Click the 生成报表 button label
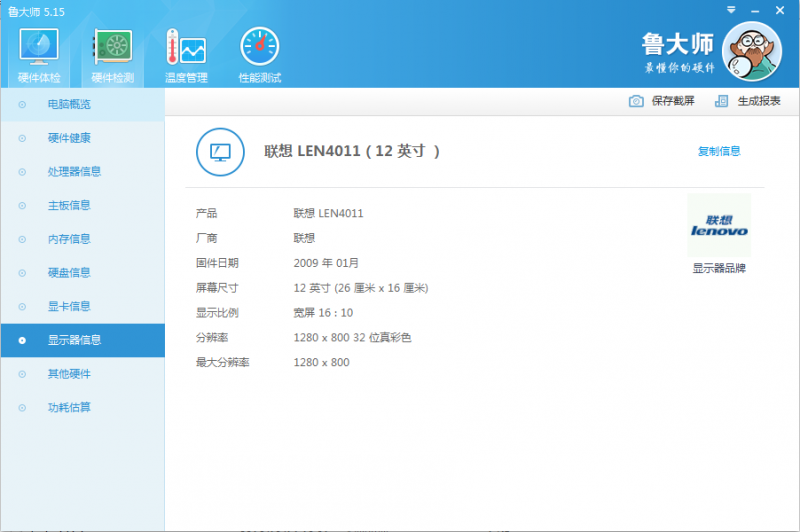The image size is (800, 532). pyautogui.click(x=759, y=101)
